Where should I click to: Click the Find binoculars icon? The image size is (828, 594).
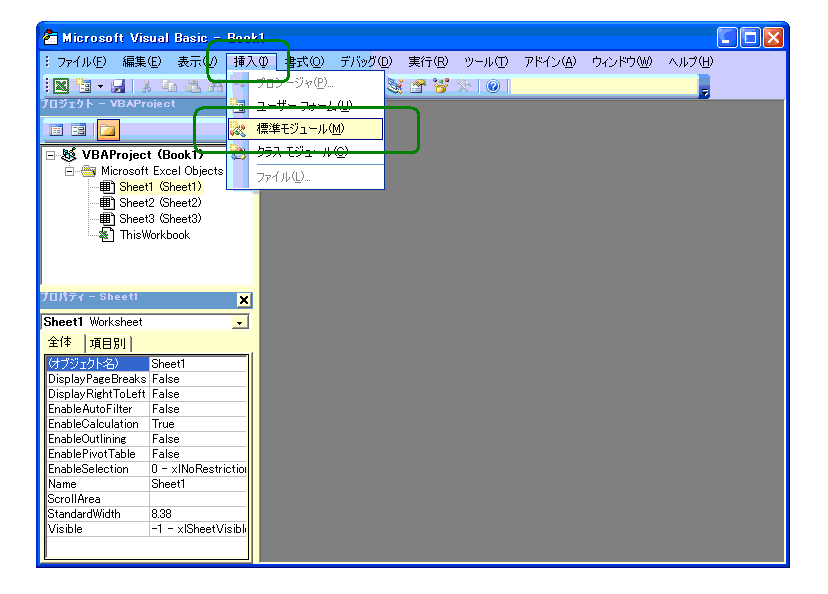point(215,86)
